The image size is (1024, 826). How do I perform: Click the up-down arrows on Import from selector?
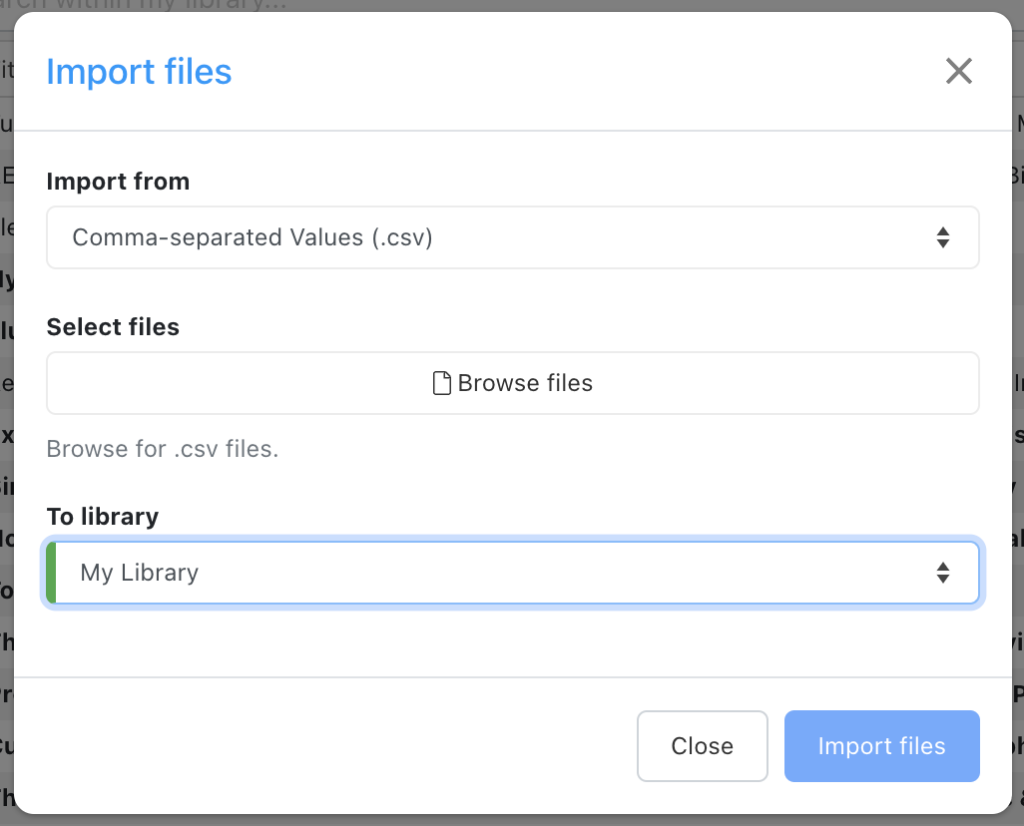coord(941,237)
